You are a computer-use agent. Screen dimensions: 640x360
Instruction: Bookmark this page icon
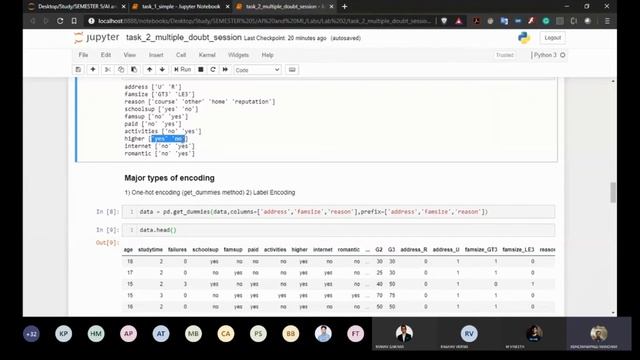[74, 21]
